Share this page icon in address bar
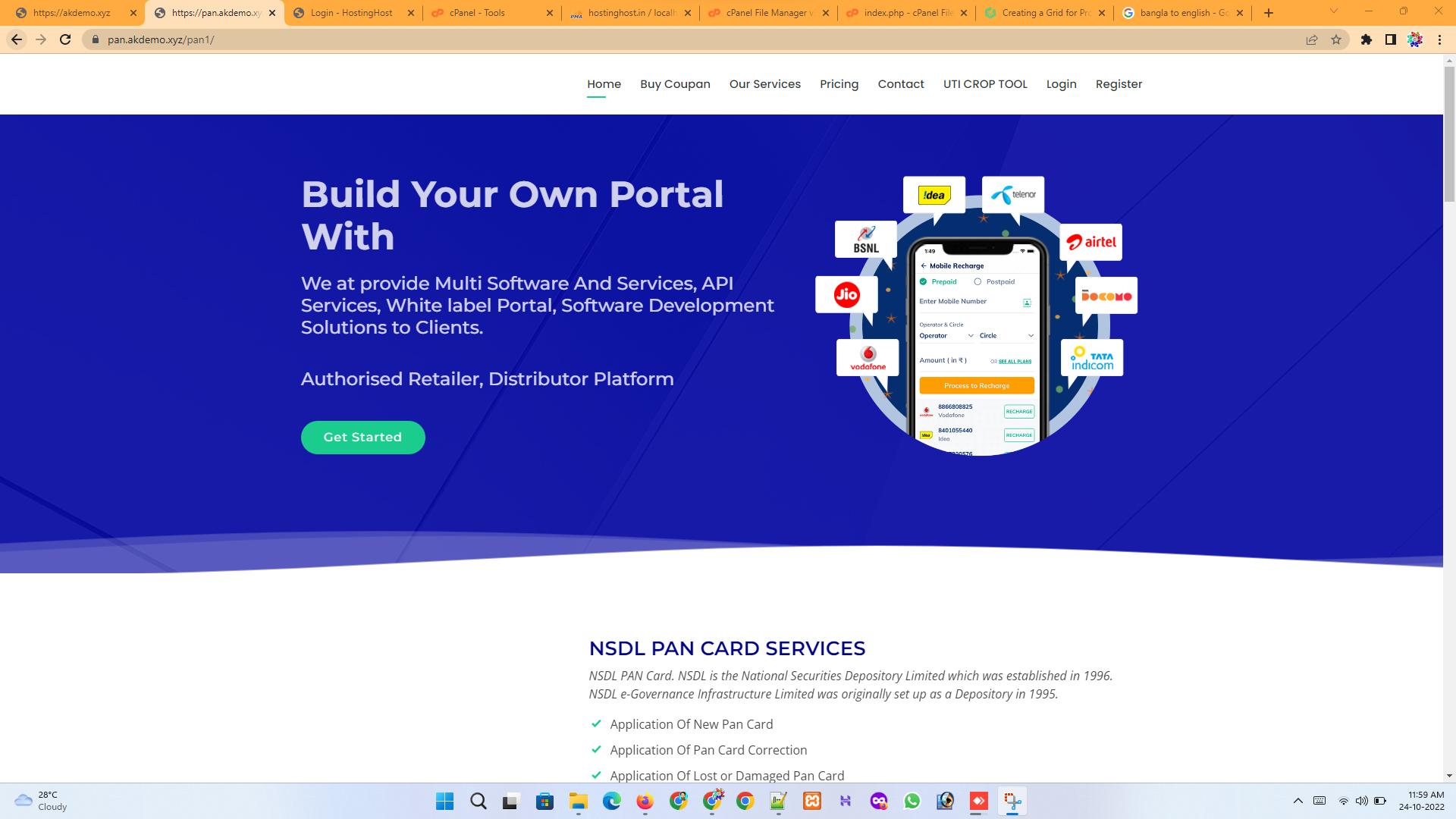 1312,39
